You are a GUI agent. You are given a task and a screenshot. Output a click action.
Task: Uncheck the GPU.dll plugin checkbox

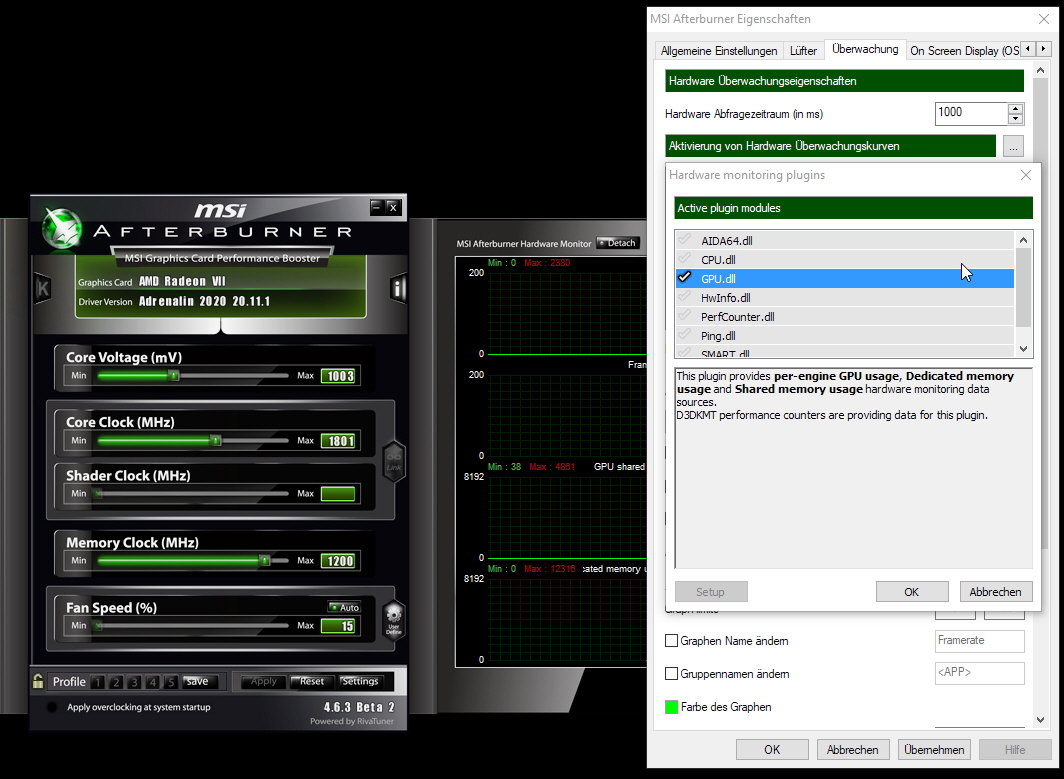tap(685, 278)
